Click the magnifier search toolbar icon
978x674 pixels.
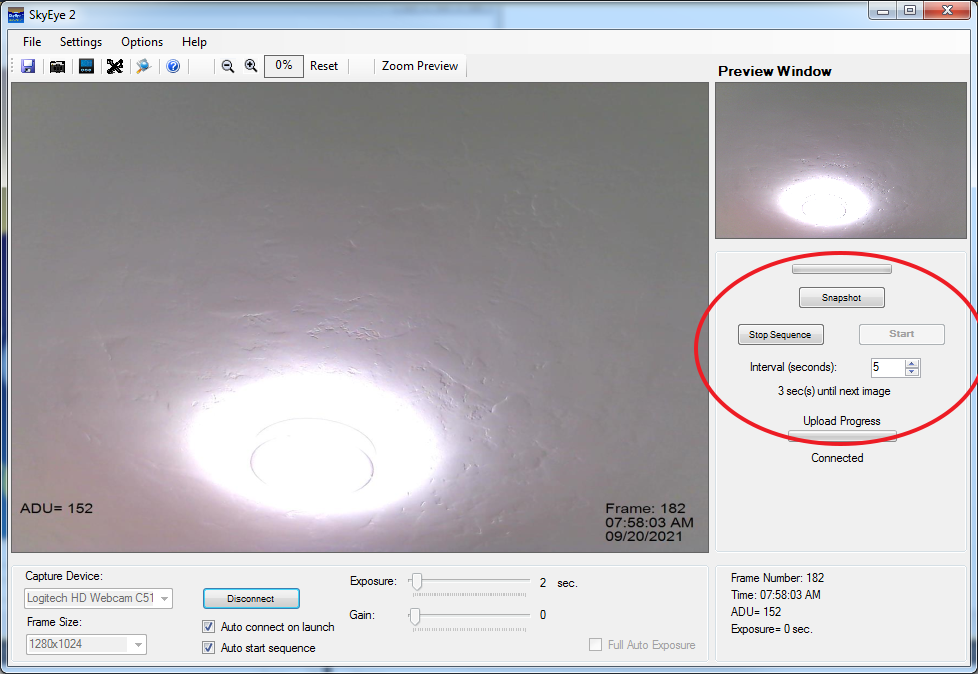coord(144,66)
